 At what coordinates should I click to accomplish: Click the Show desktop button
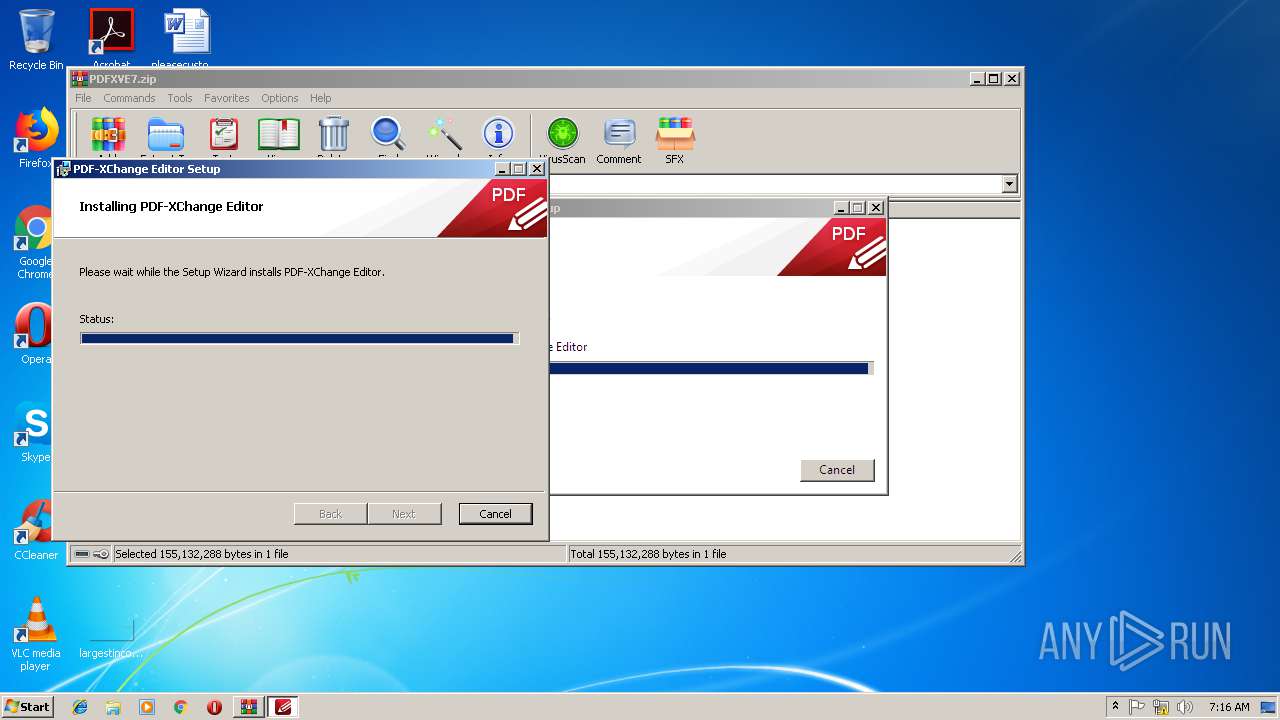(1270, 707)
